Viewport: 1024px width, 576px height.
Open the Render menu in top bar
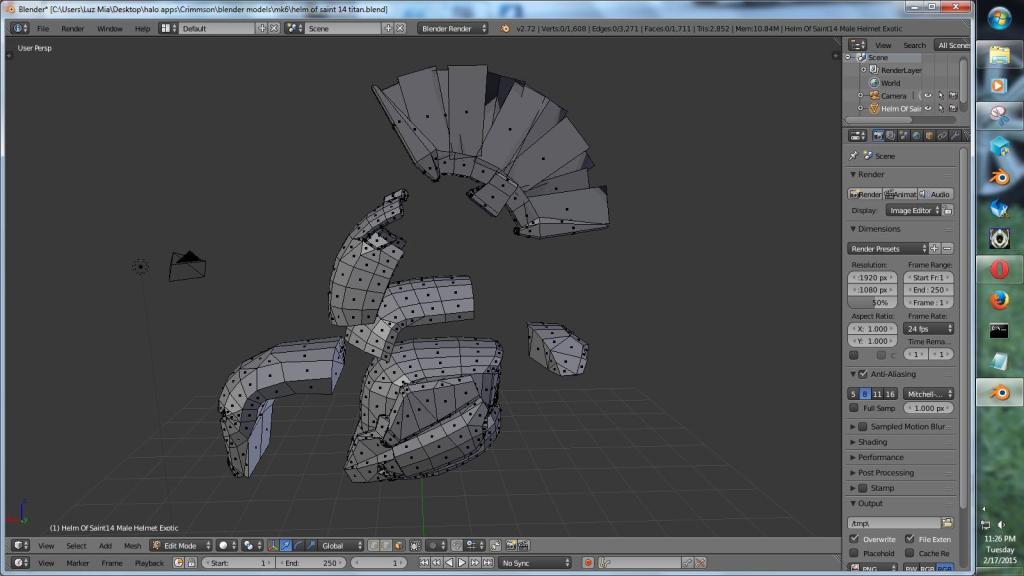(72, 28)
